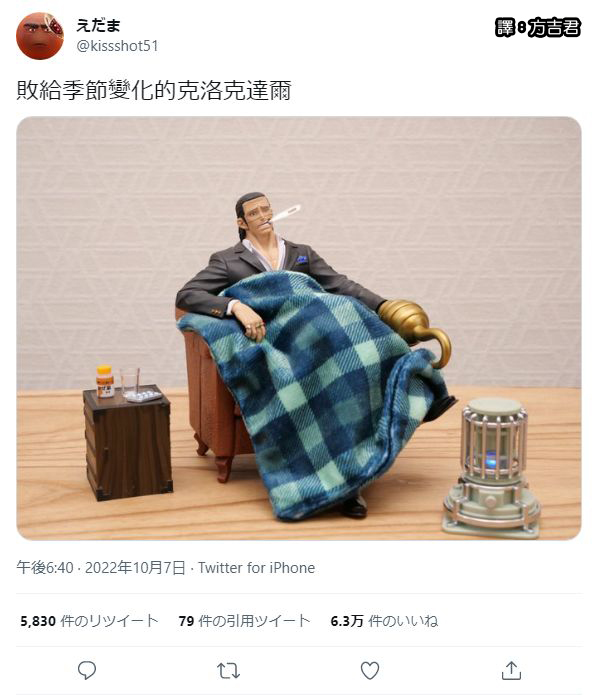Click the wooden side table with medicine bottle
The image size is (598, 695).
[128, 441]
